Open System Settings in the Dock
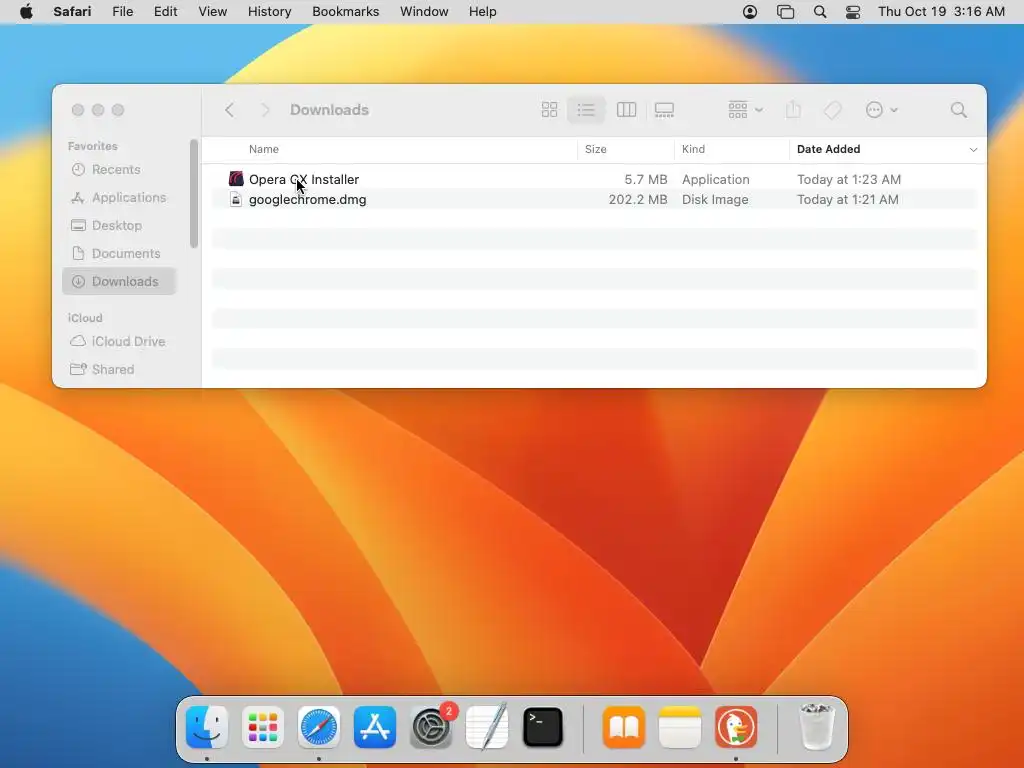This screenshot has width=1024, height=768. (x=431, y=727)
